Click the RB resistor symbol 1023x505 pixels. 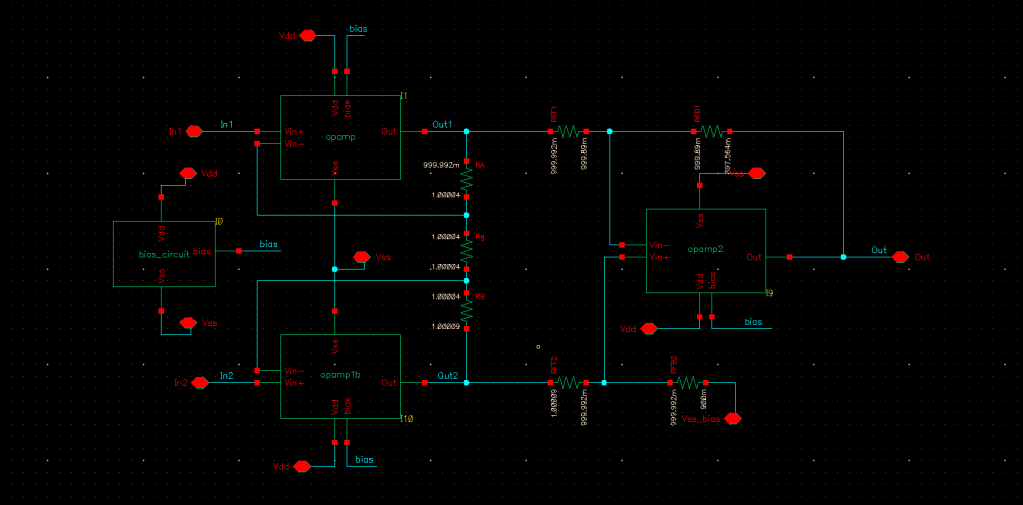[x=467, y=311]
